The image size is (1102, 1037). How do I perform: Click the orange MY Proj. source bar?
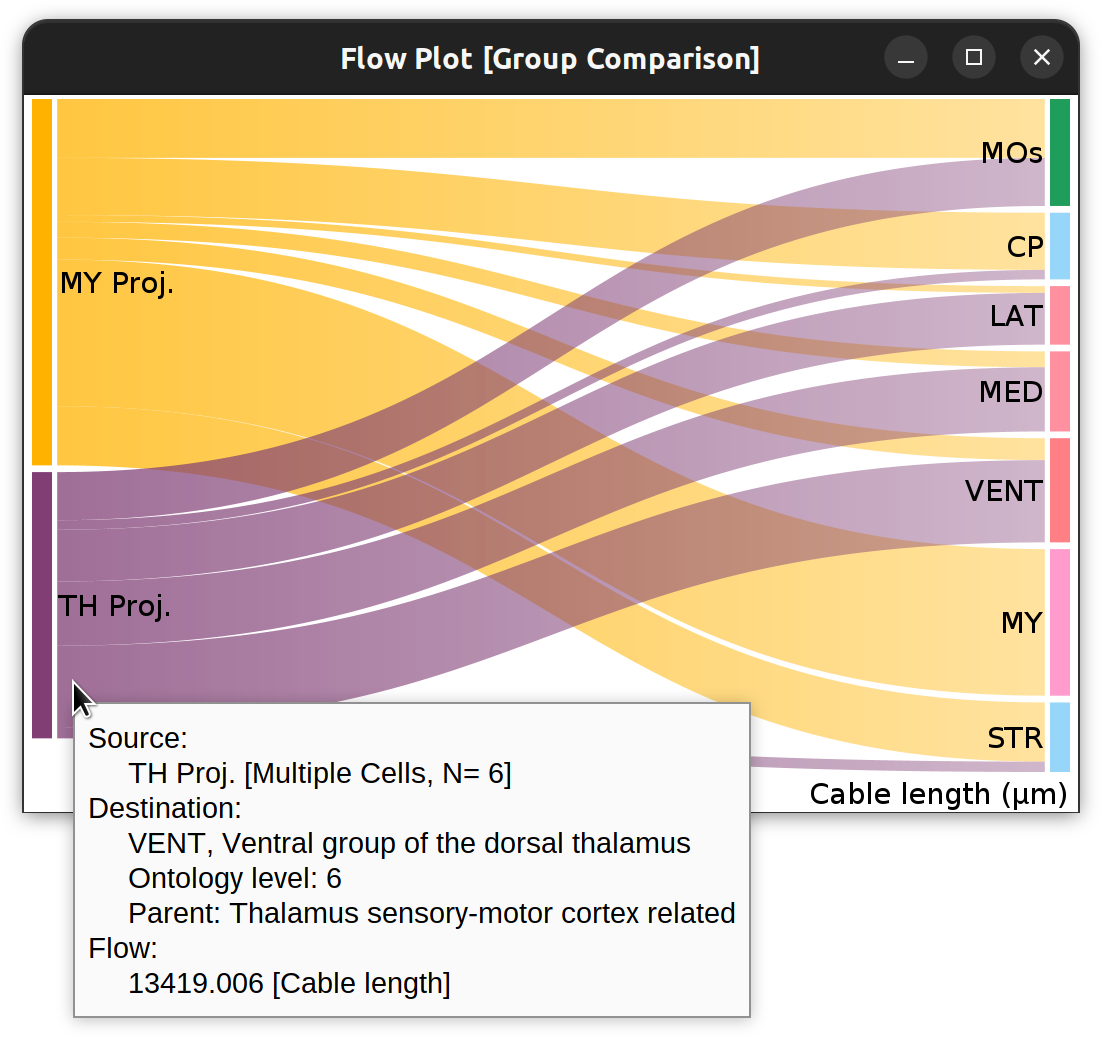[42, 282]
